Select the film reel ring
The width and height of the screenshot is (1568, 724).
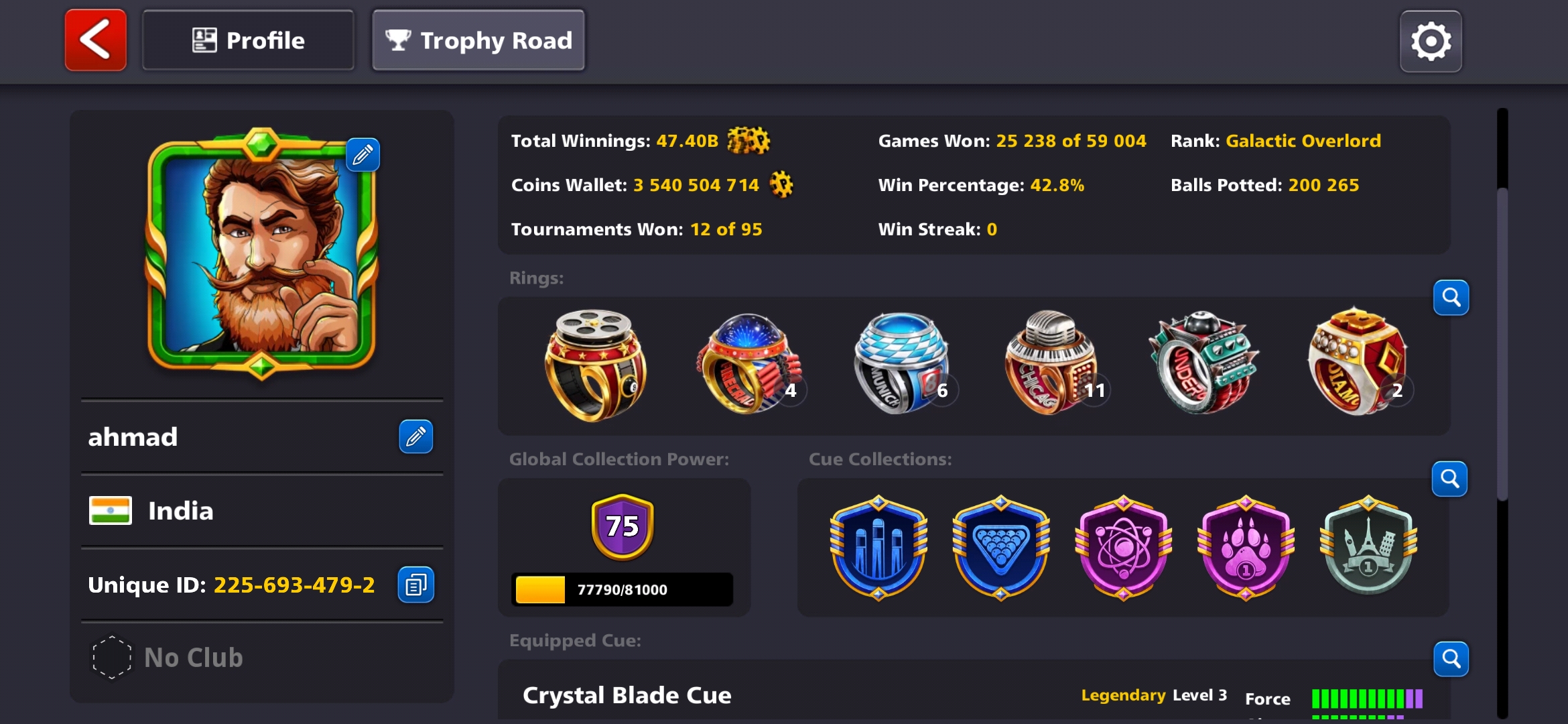(595, 365)
